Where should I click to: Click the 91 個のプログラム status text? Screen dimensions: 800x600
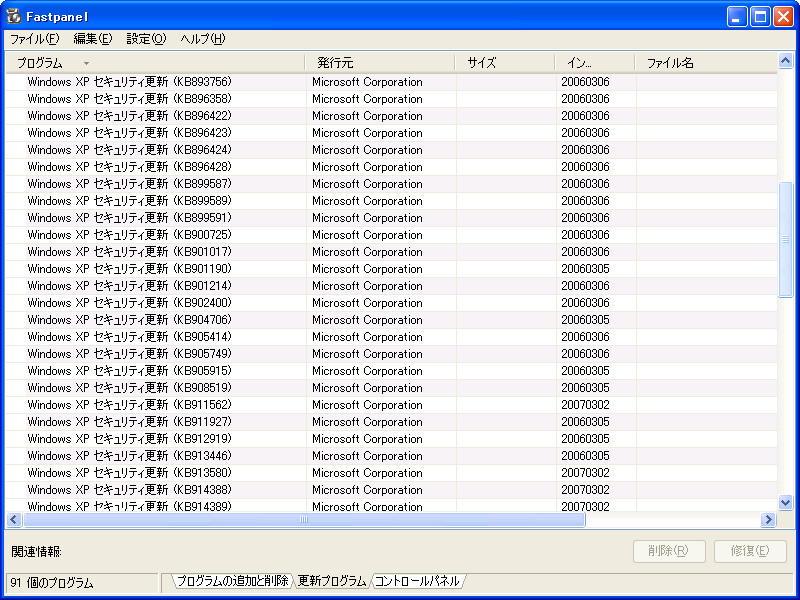coord(52,583)
